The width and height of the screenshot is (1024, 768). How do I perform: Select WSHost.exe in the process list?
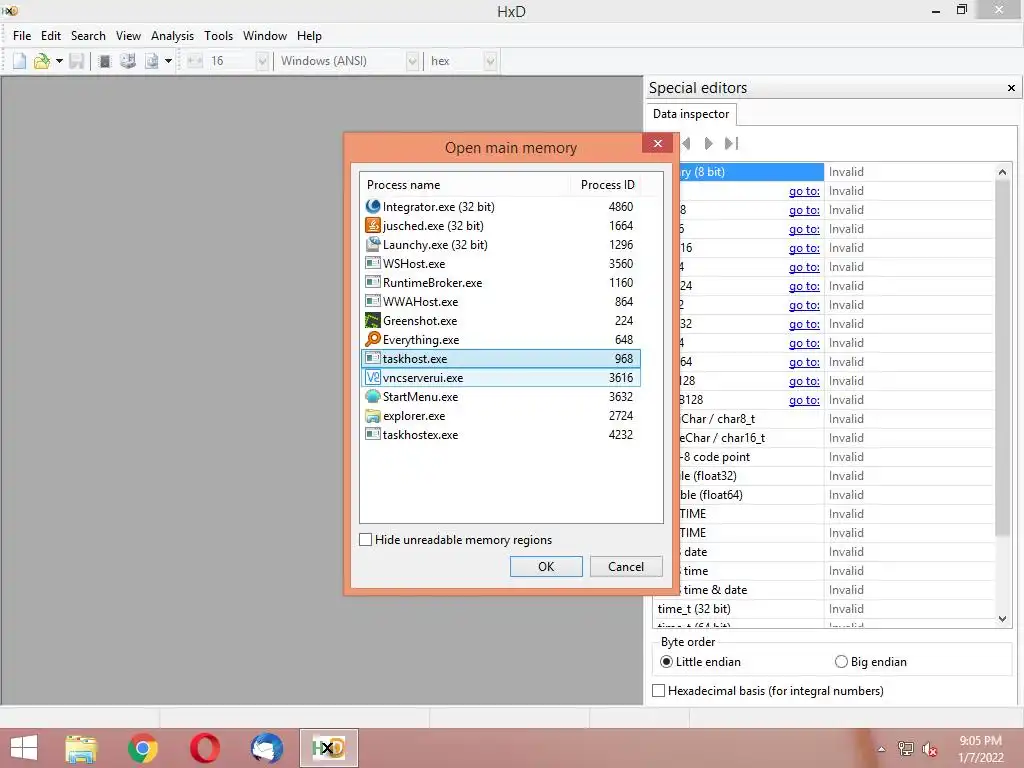click(x=501, y=264)
